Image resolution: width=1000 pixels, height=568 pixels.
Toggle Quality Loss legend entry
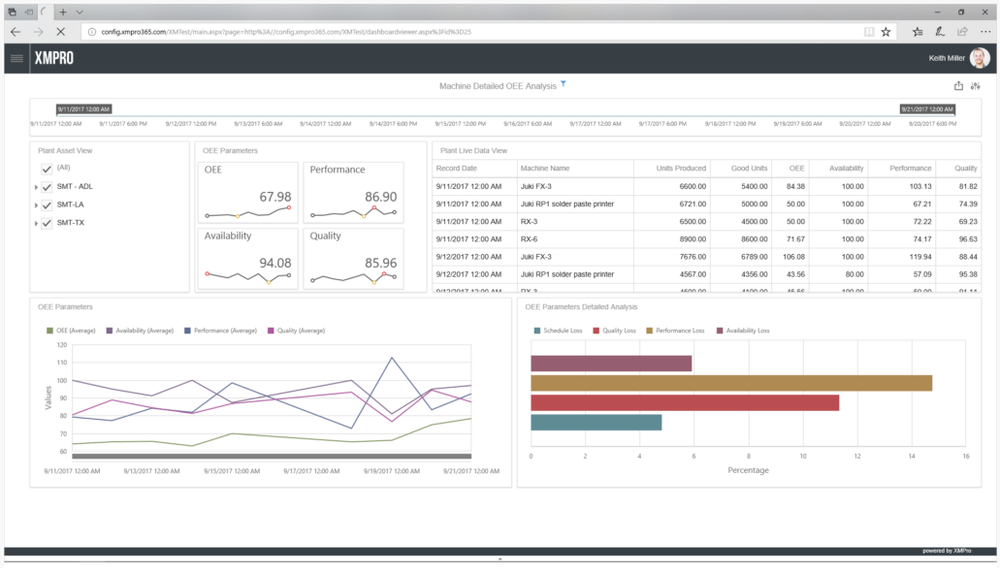tap(615, 331)
